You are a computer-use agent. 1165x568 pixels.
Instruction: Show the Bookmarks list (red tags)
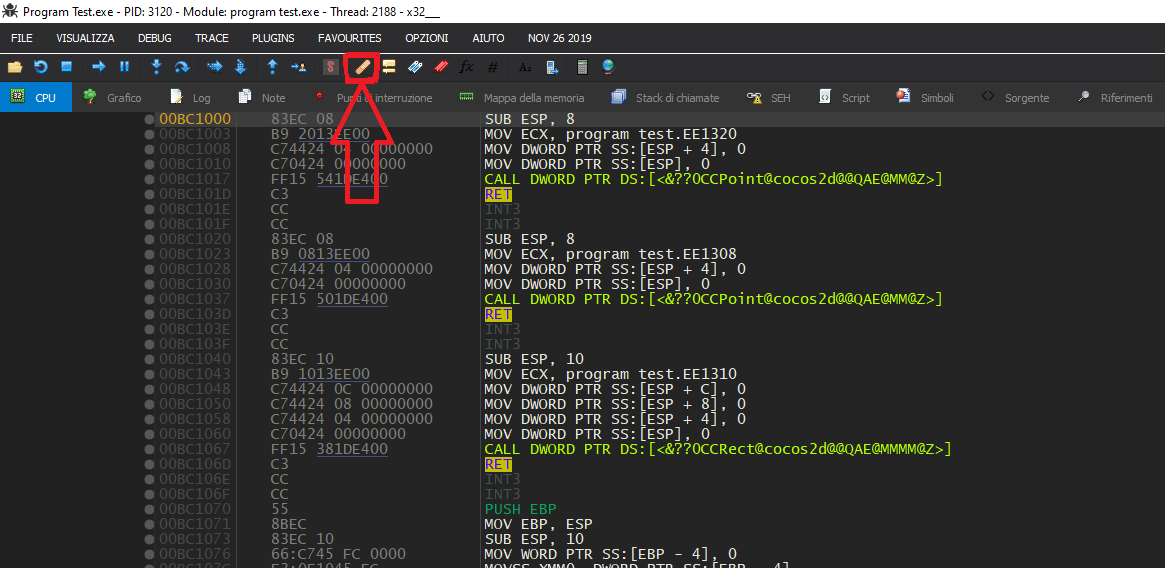click(441, 67)
